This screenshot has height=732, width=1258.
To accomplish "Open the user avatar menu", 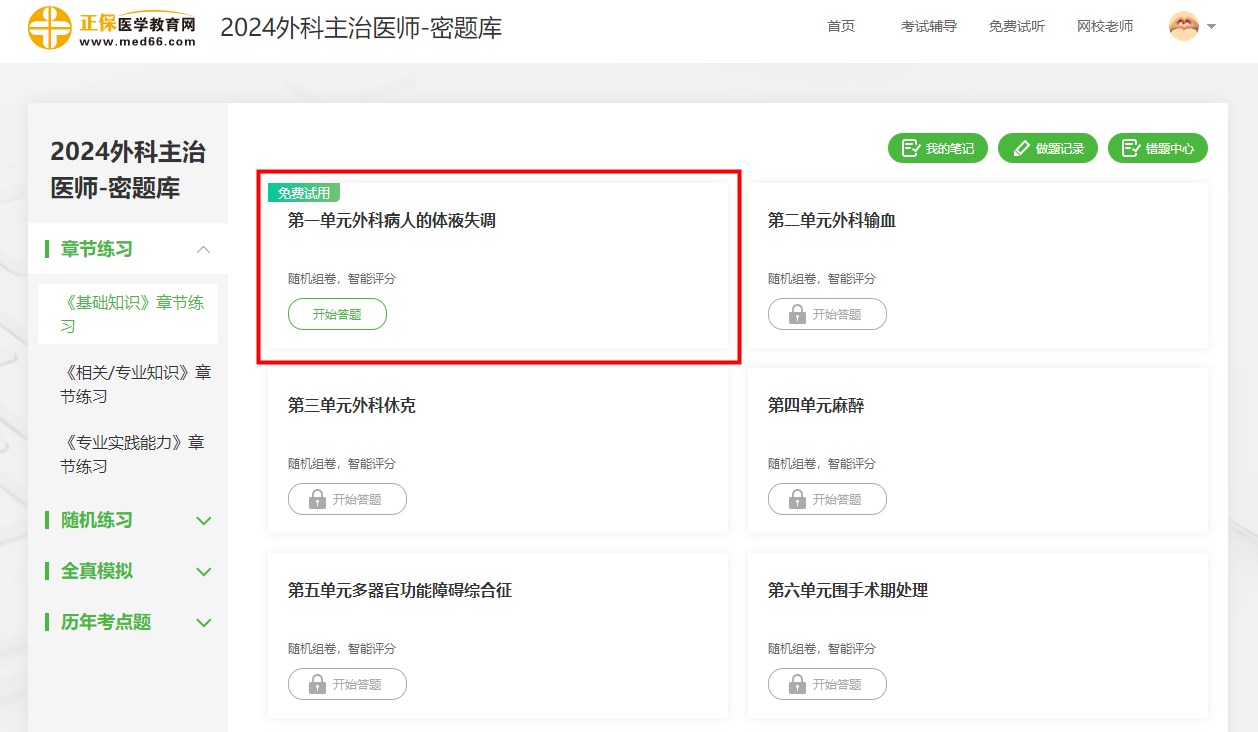I will pyautogui.click(x=1192, y=27).
